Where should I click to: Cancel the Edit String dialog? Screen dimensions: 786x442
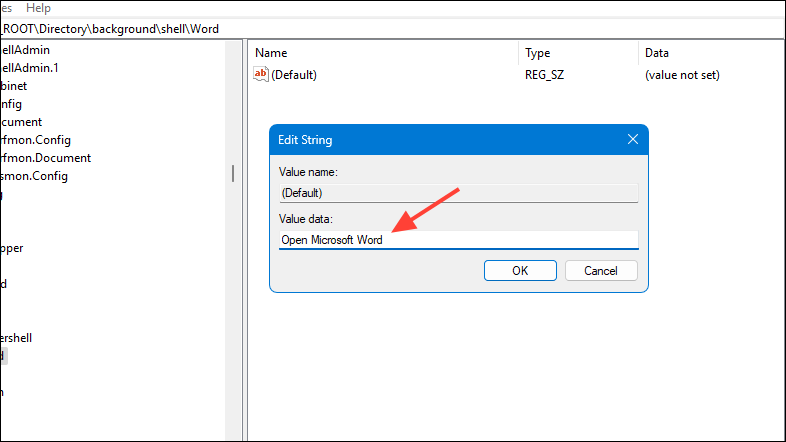point(601,271)
